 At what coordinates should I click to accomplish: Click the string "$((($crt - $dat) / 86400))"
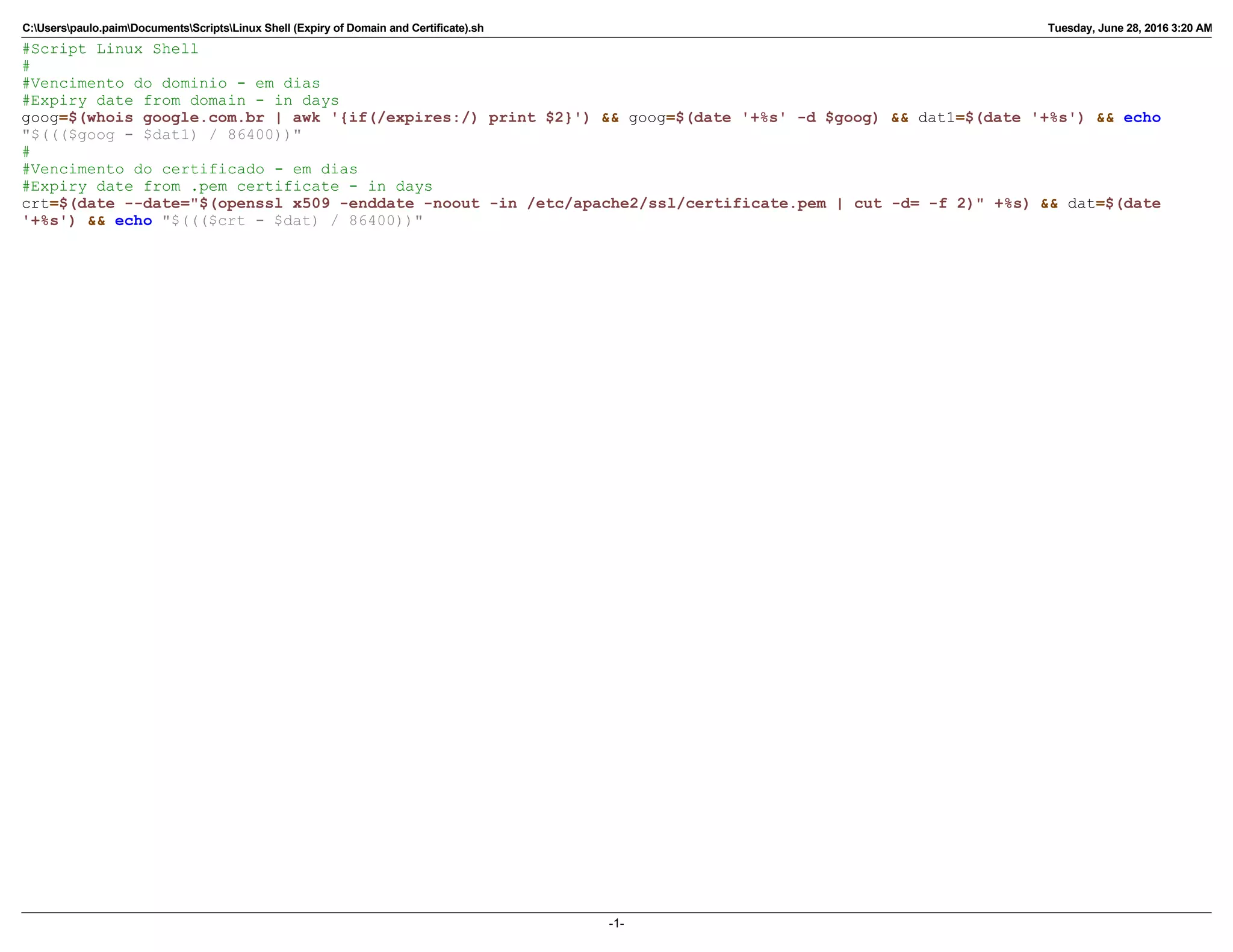tap(293, 221)
